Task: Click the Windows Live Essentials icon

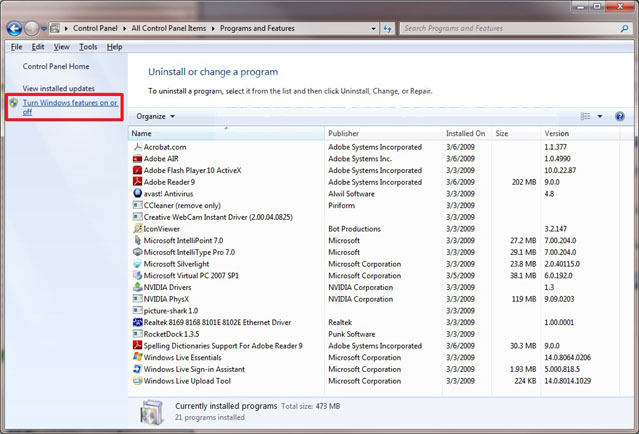Action: tap(137, 357)
